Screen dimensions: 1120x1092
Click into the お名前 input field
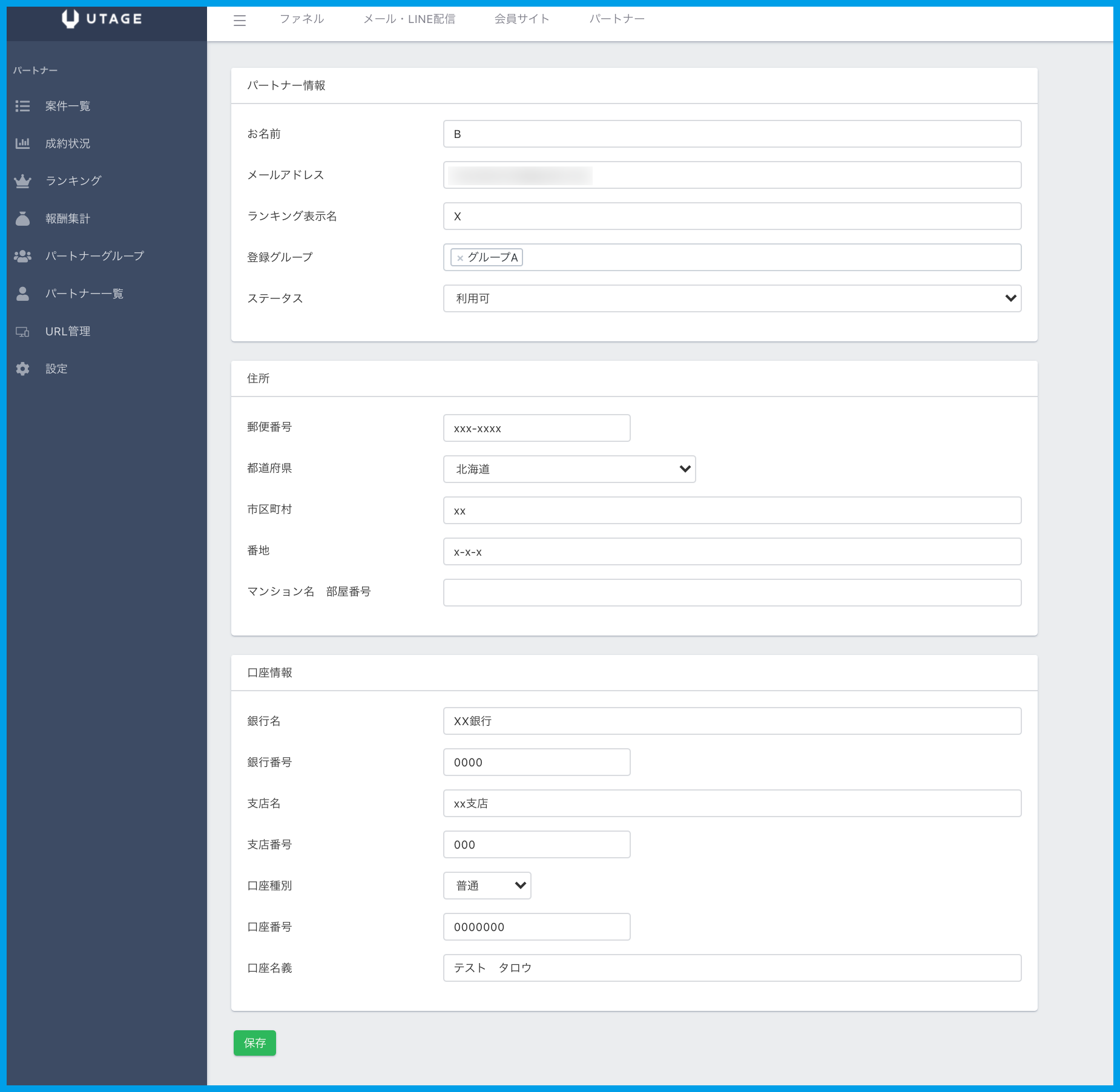(x=732, y=134)
